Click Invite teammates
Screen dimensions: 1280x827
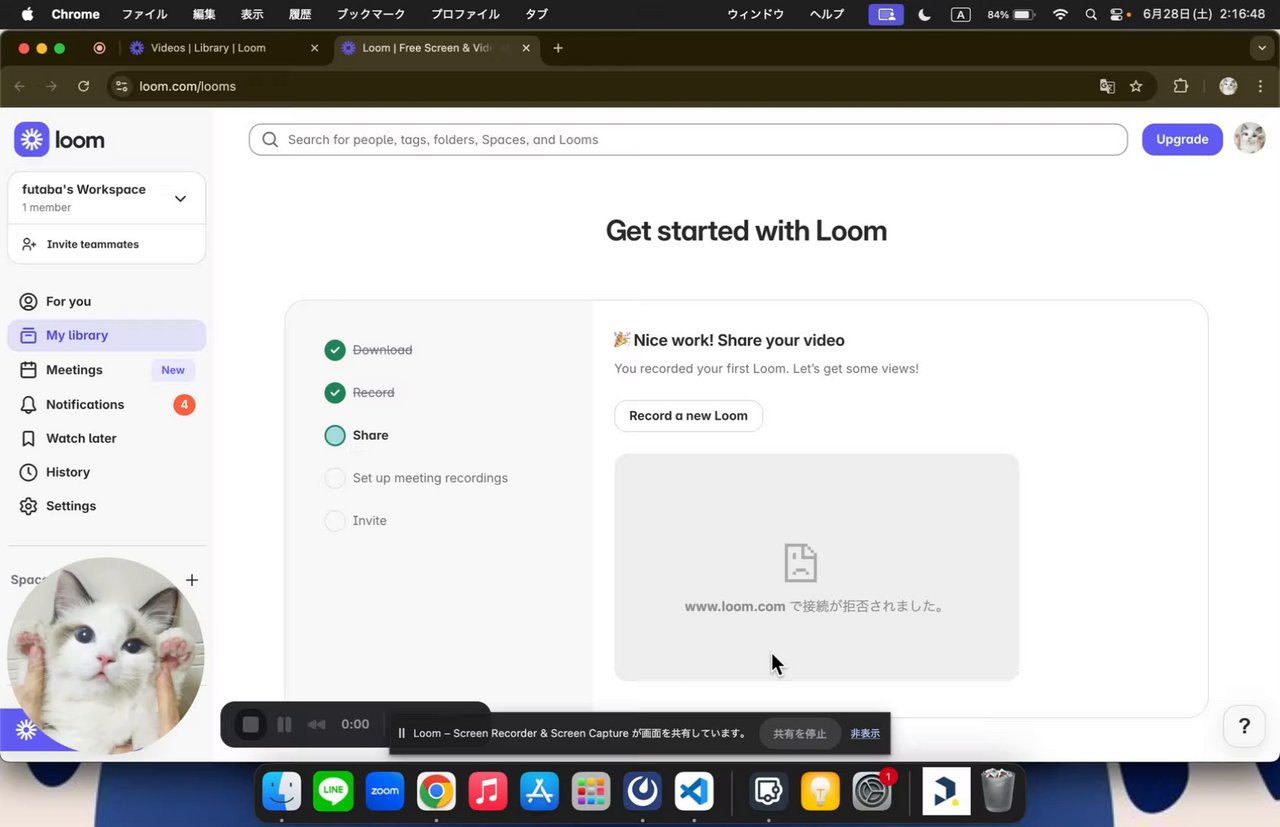tap(106, 244)
